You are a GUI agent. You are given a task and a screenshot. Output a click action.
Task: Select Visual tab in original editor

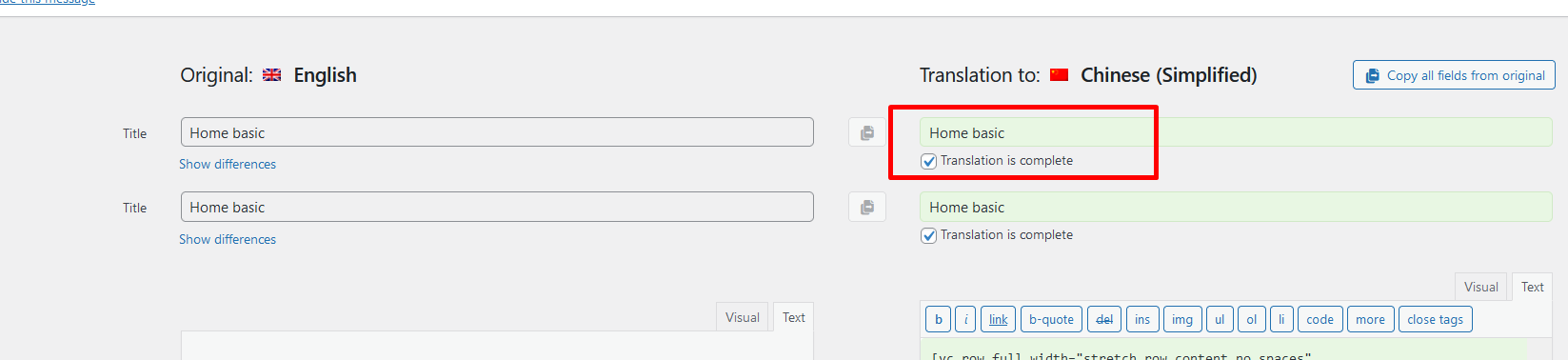pos(742,317)
